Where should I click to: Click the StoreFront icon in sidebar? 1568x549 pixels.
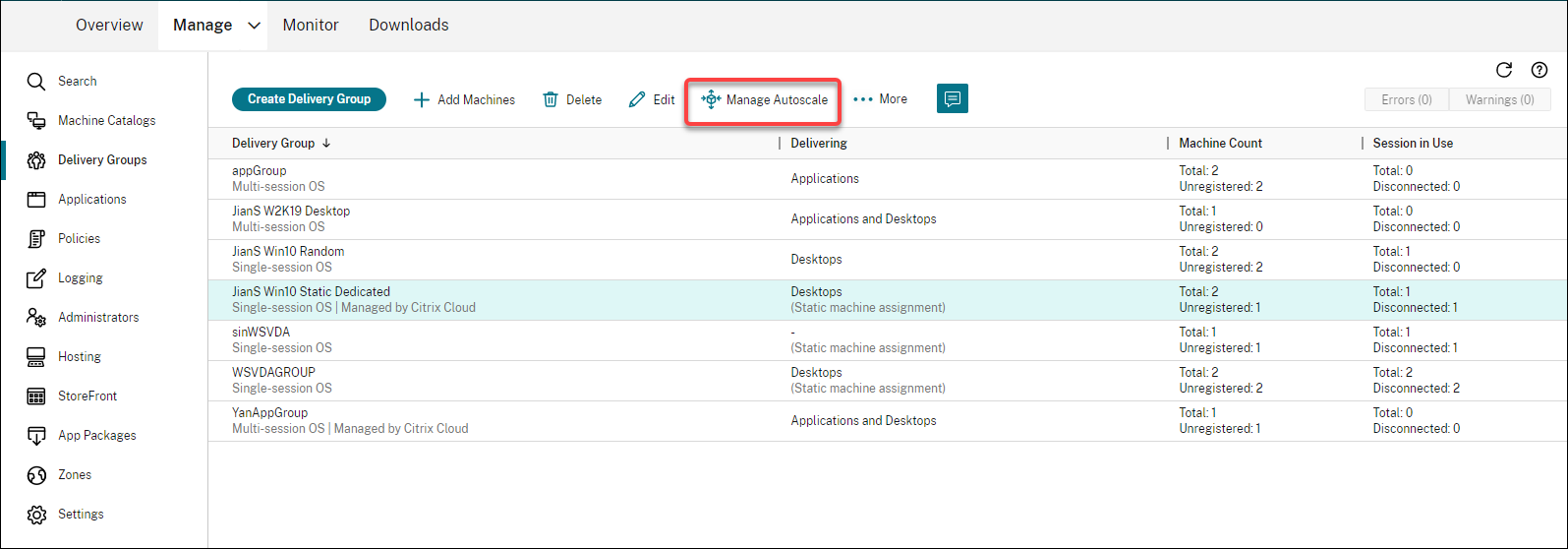tap(36, 396)
